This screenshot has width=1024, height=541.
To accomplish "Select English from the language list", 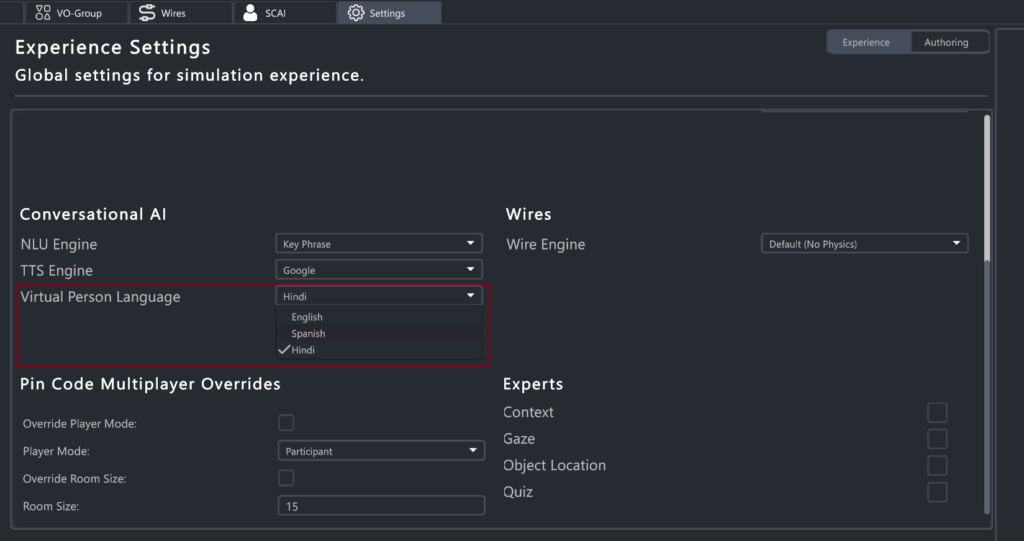I will [x=307, y=317].
